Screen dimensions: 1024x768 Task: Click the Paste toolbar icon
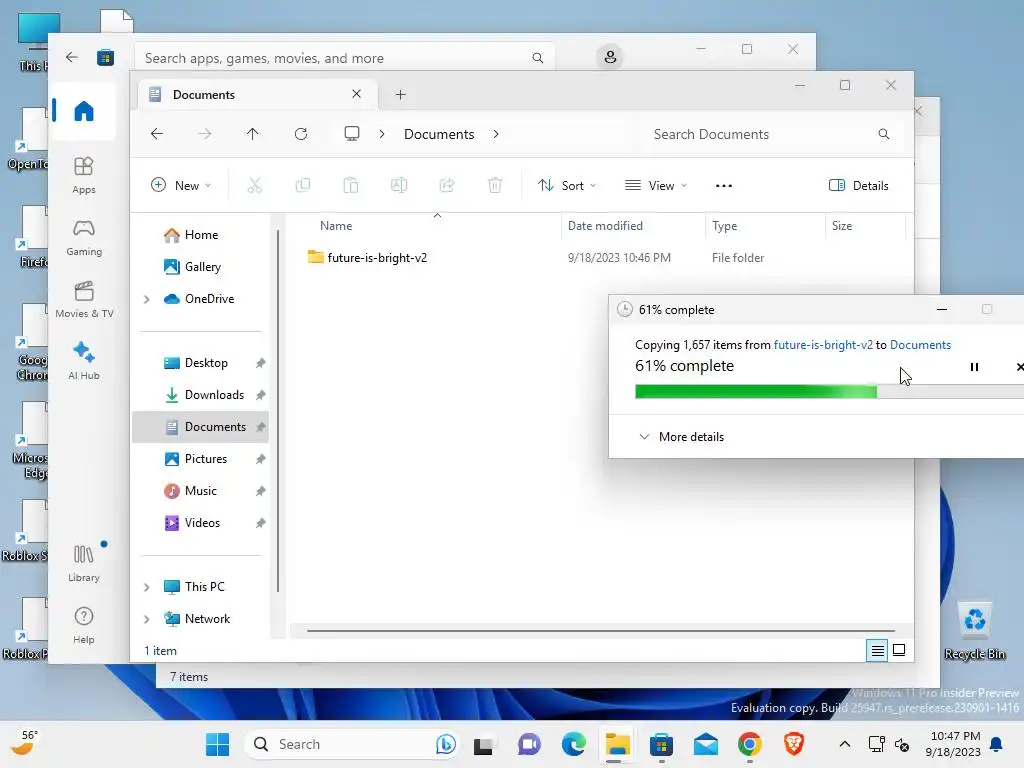pos(351,185)
